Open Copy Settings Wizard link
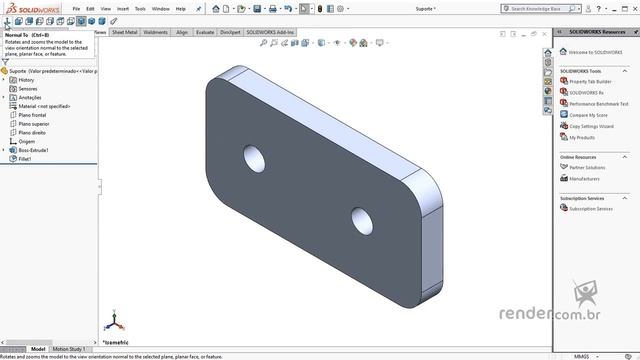 coord(591,127)
